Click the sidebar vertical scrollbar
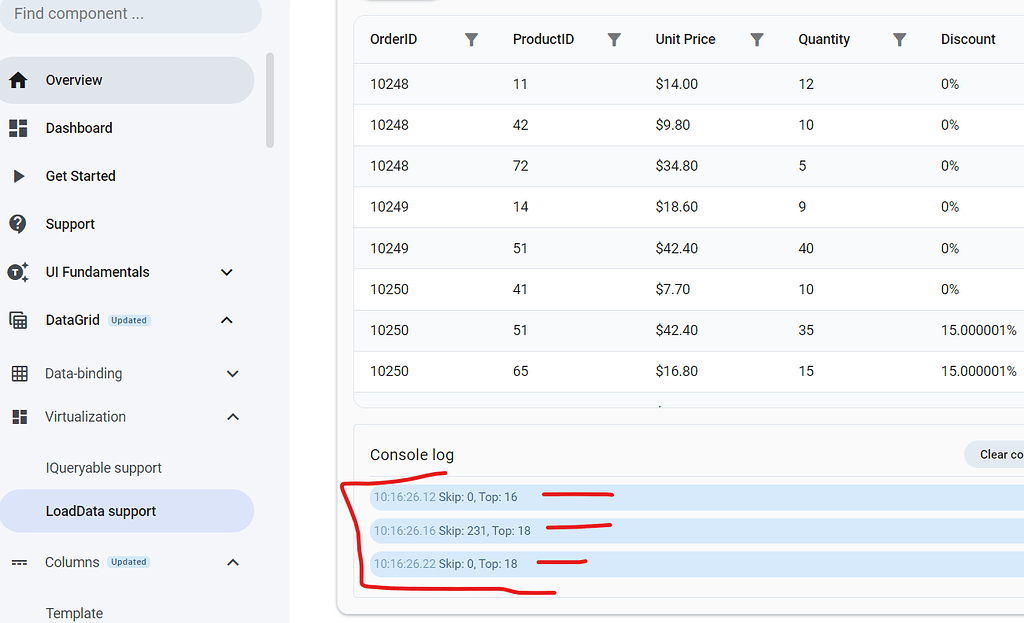This screenshot has height=623, width=1024. pos(270,100)
